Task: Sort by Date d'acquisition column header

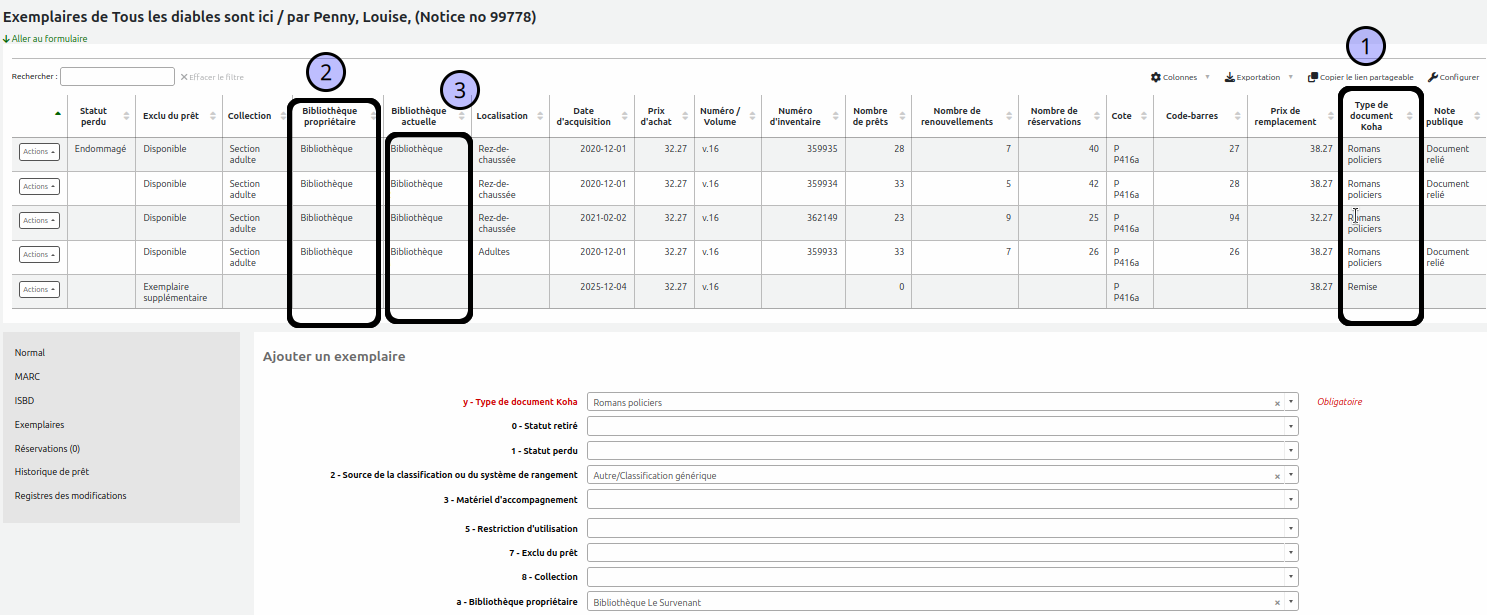Action: [x=590, y=116]
